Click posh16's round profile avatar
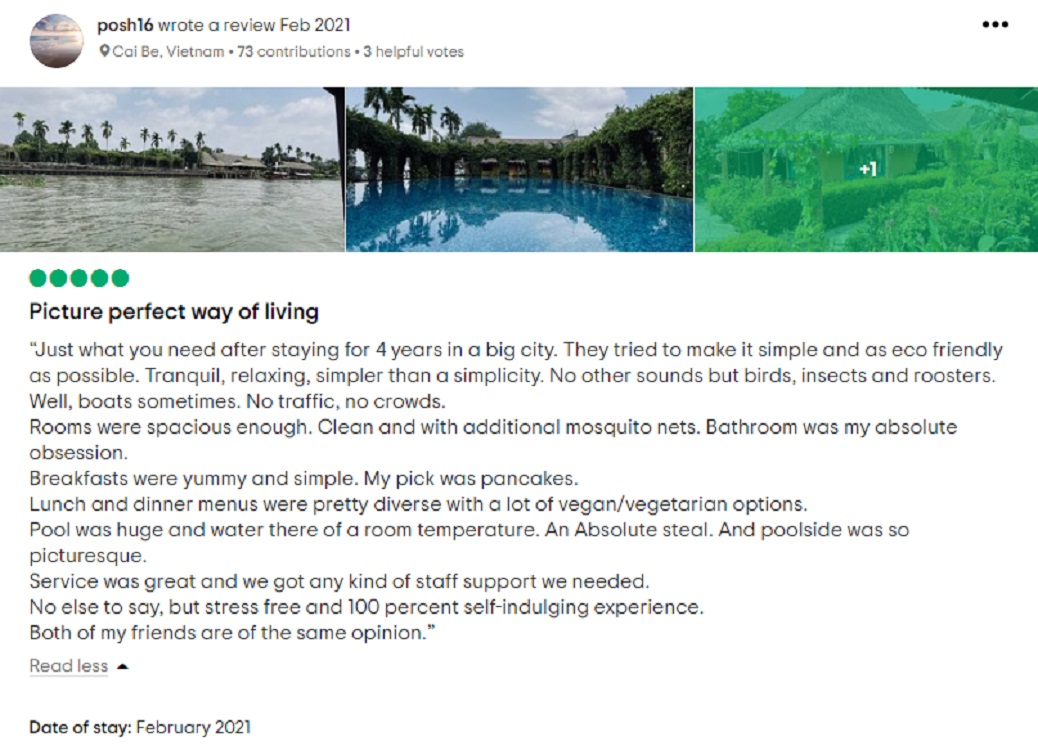This screenshot has height=750, width=1038. click(x=57, y=41)
